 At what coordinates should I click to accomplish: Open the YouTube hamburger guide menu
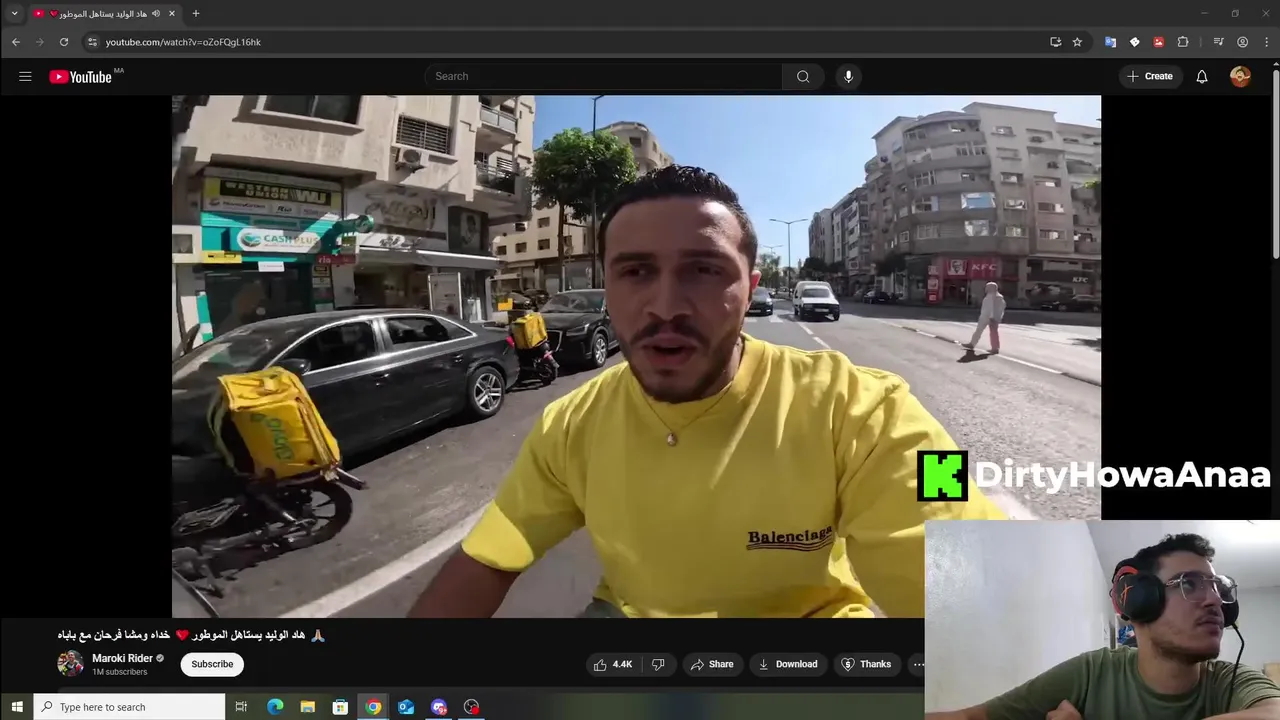[x=25, y=76]
